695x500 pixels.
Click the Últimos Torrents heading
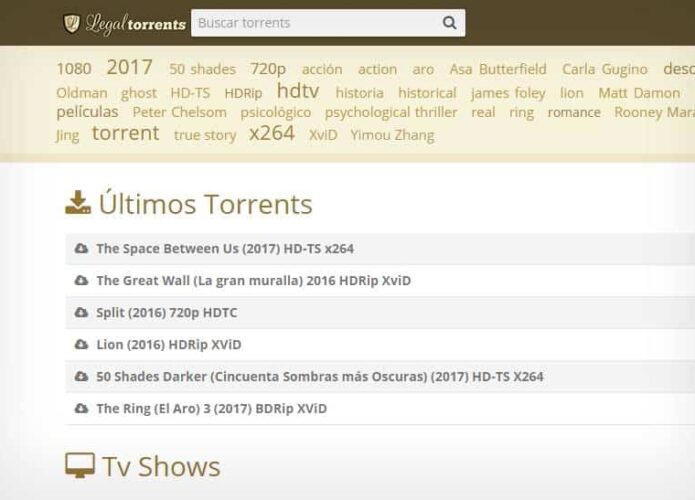click(x=206, y=204)
